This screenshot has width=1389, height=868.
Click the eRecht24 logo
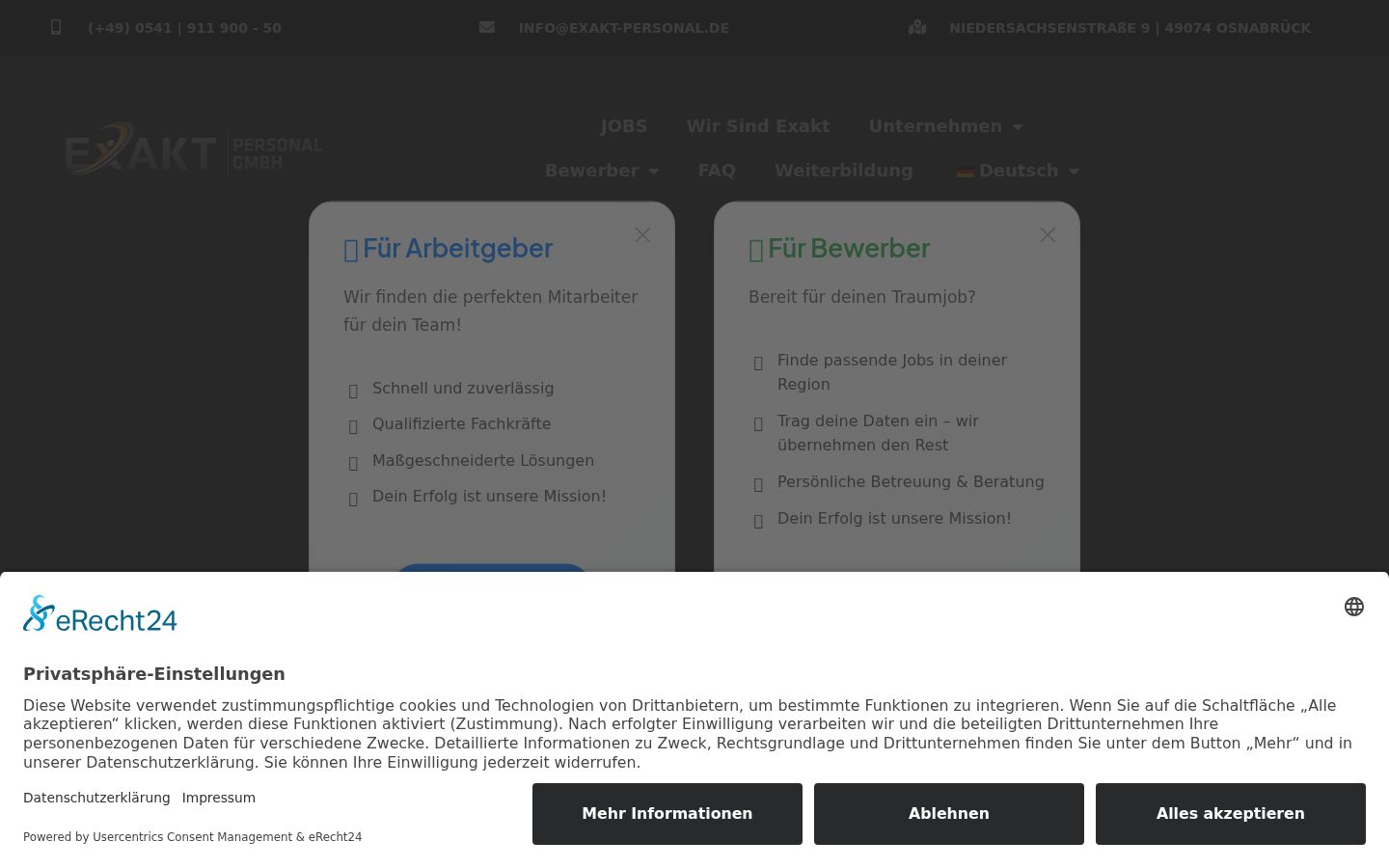tap(100, 614)
